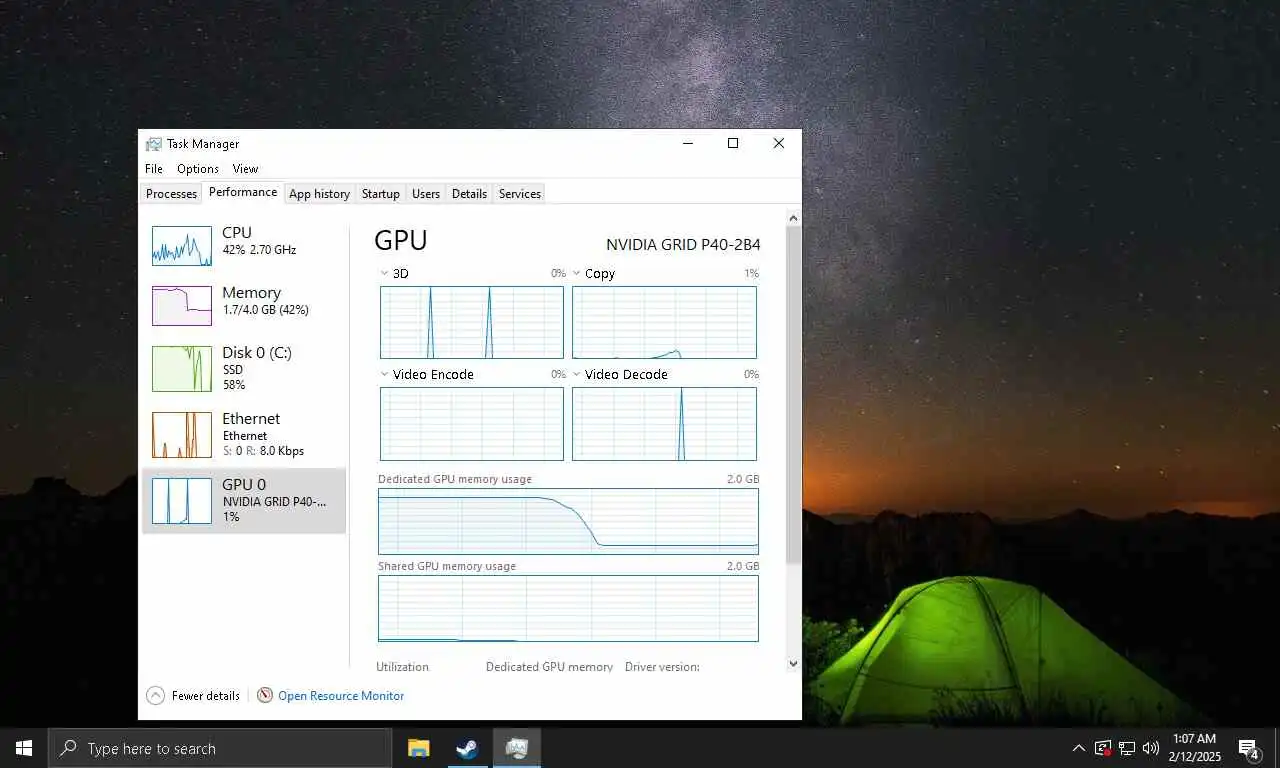
Task: Open the 3D engine graph dropdown
Action: coord(385,273)
